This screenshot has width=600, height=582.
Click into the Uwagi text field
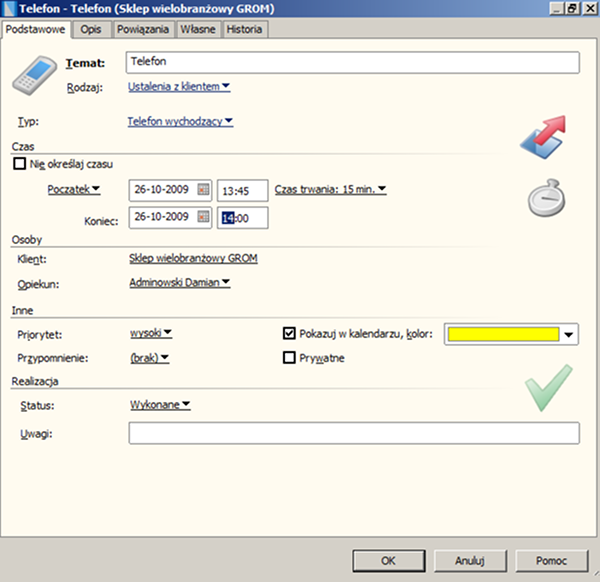tap(353, 433)
